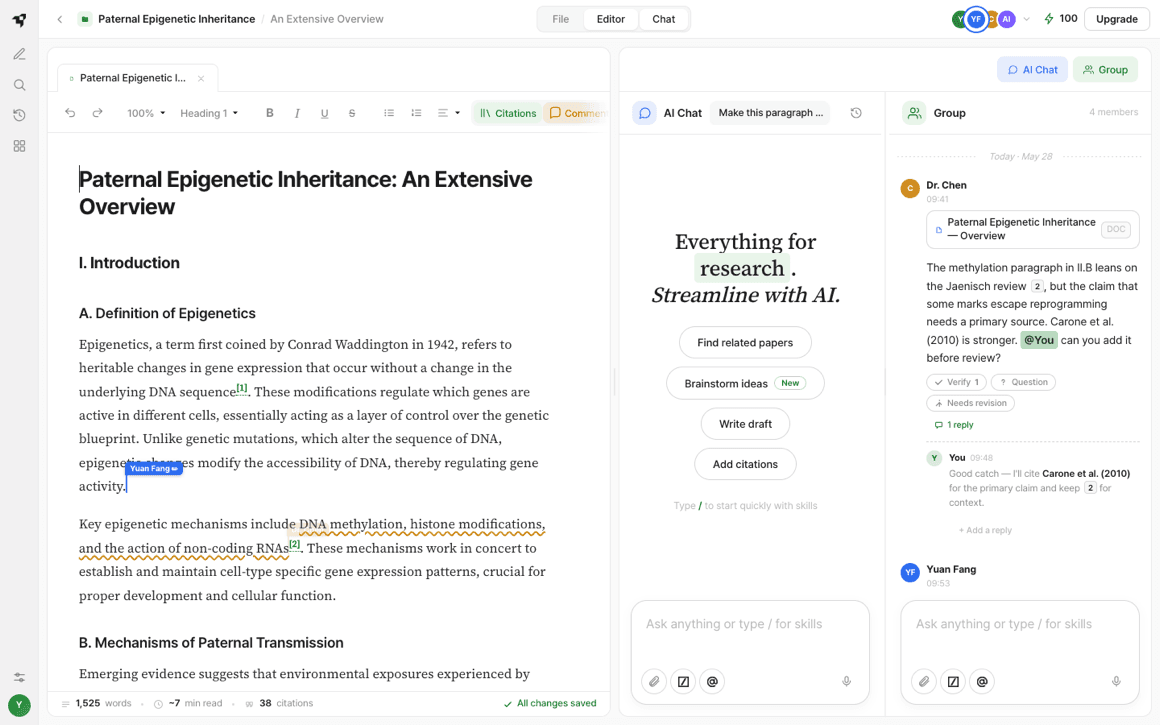Start voice input in Group chat
This screenshot has width=1160, height=725.
click(x=1116, y=681)
